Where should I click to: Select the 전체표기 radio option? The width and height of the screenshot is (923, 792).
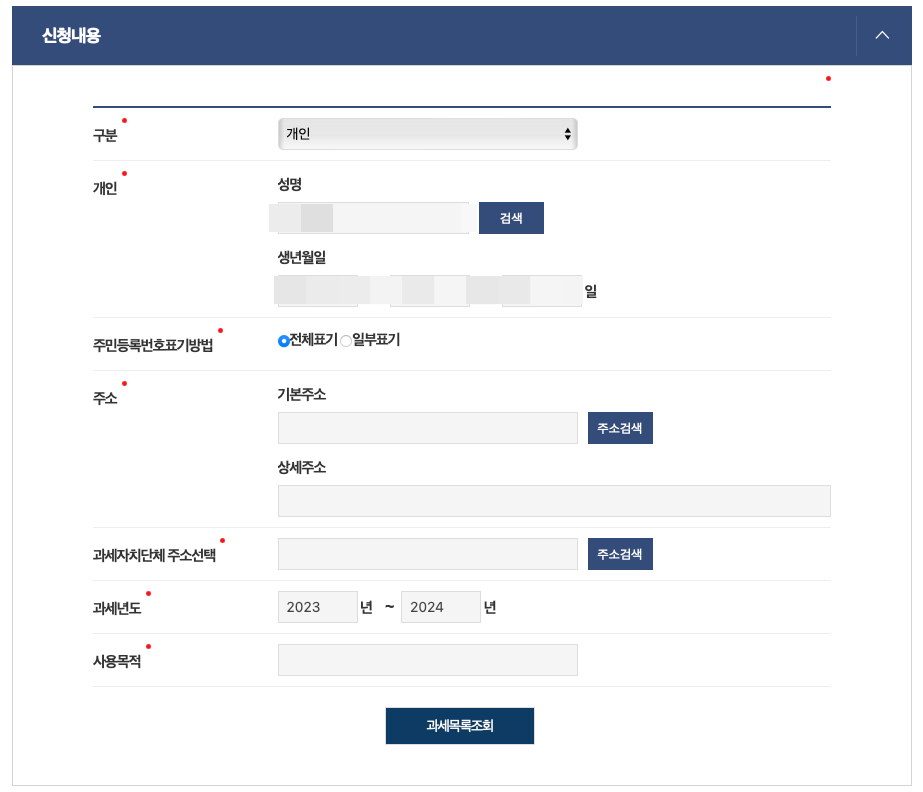pyautogui.click(x=284, y=341)
